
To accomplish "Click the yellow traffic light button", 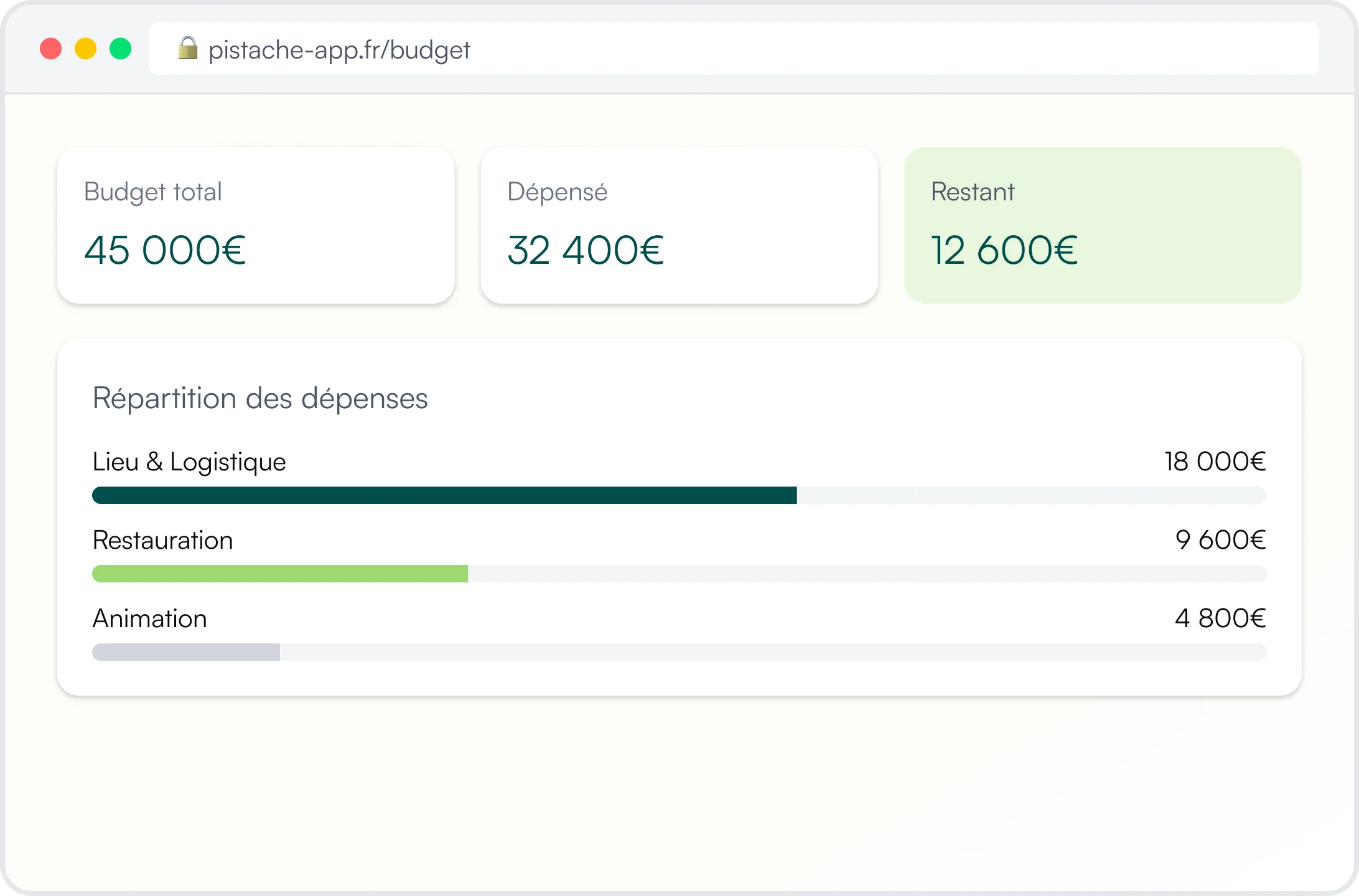I will (x=85, y=49).
